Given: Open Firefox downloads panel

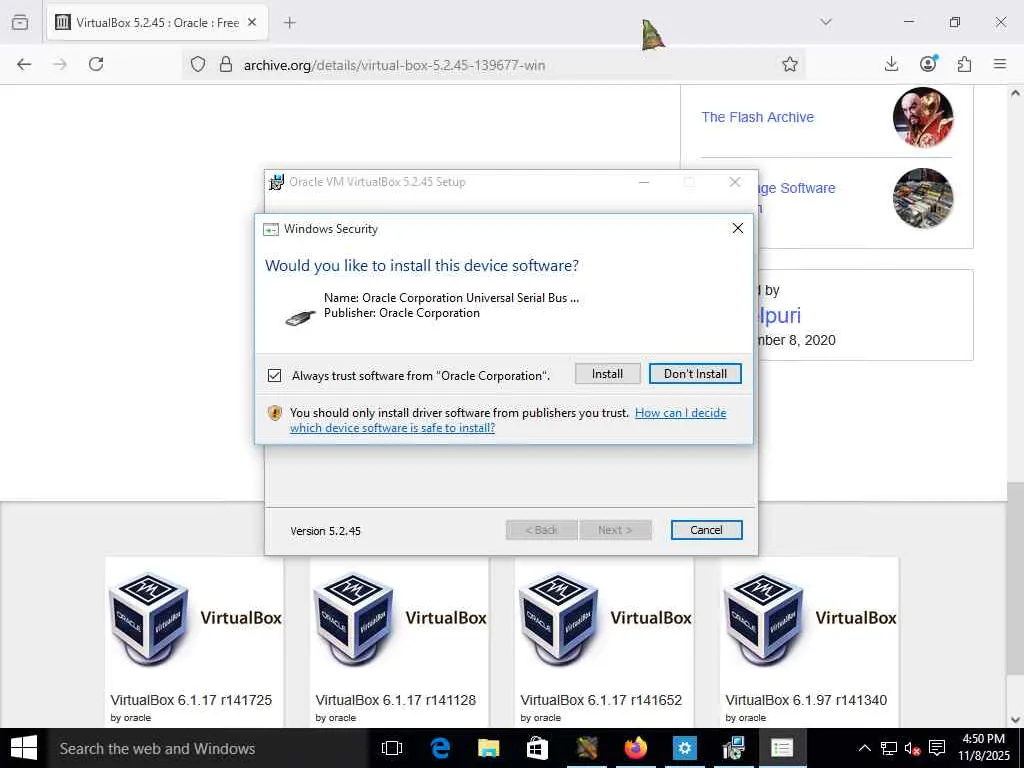Looking at the screenshot, I should tap(891, 64).
